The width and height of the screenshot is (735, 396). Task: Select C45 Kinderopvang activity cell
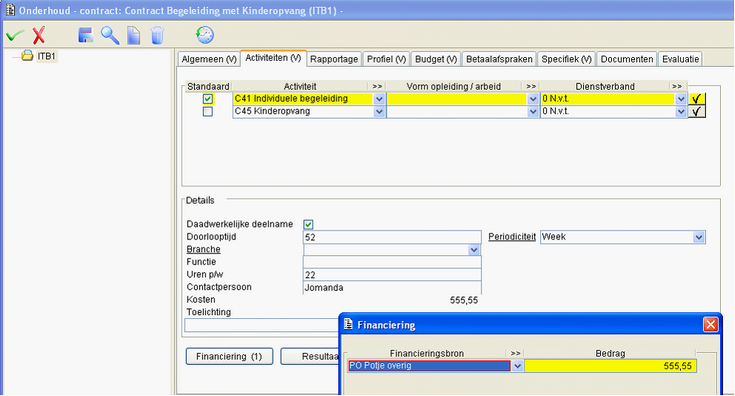coord(303,112)
